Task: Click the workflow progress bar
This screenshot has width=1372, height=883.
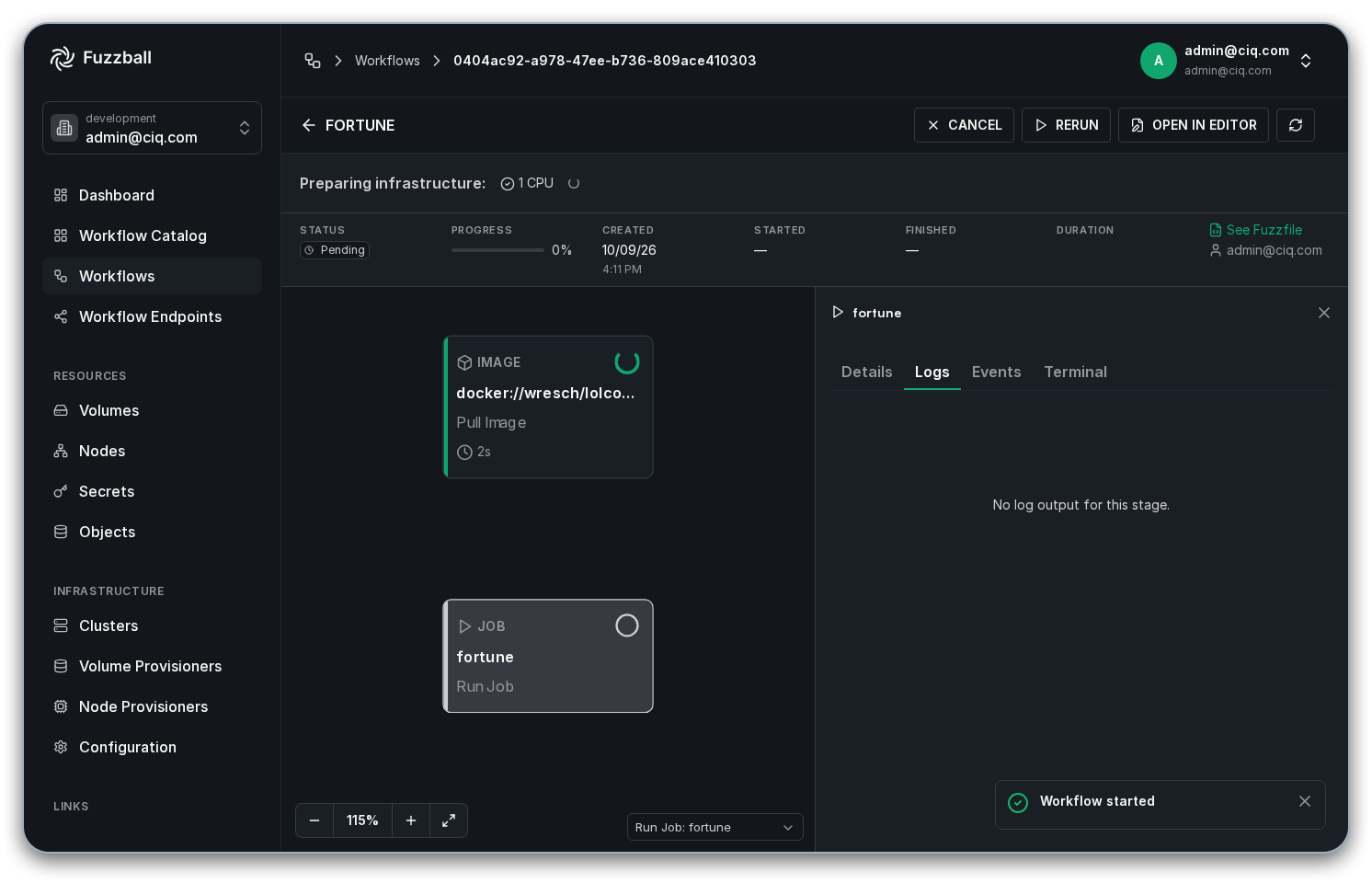Action: point(497,250)
